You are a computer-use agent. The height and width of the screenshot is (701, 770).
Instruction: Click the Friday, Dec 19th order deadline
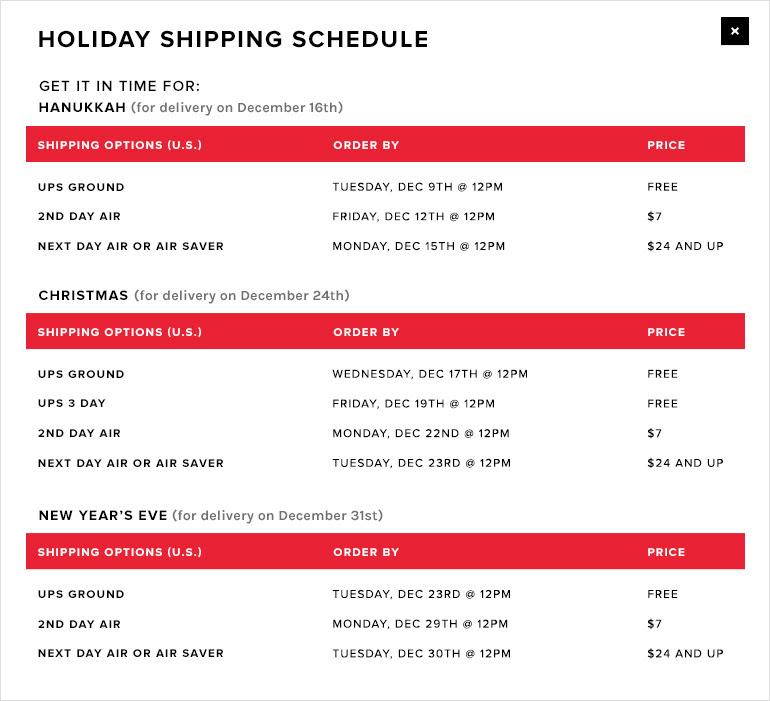coord(413,404)
